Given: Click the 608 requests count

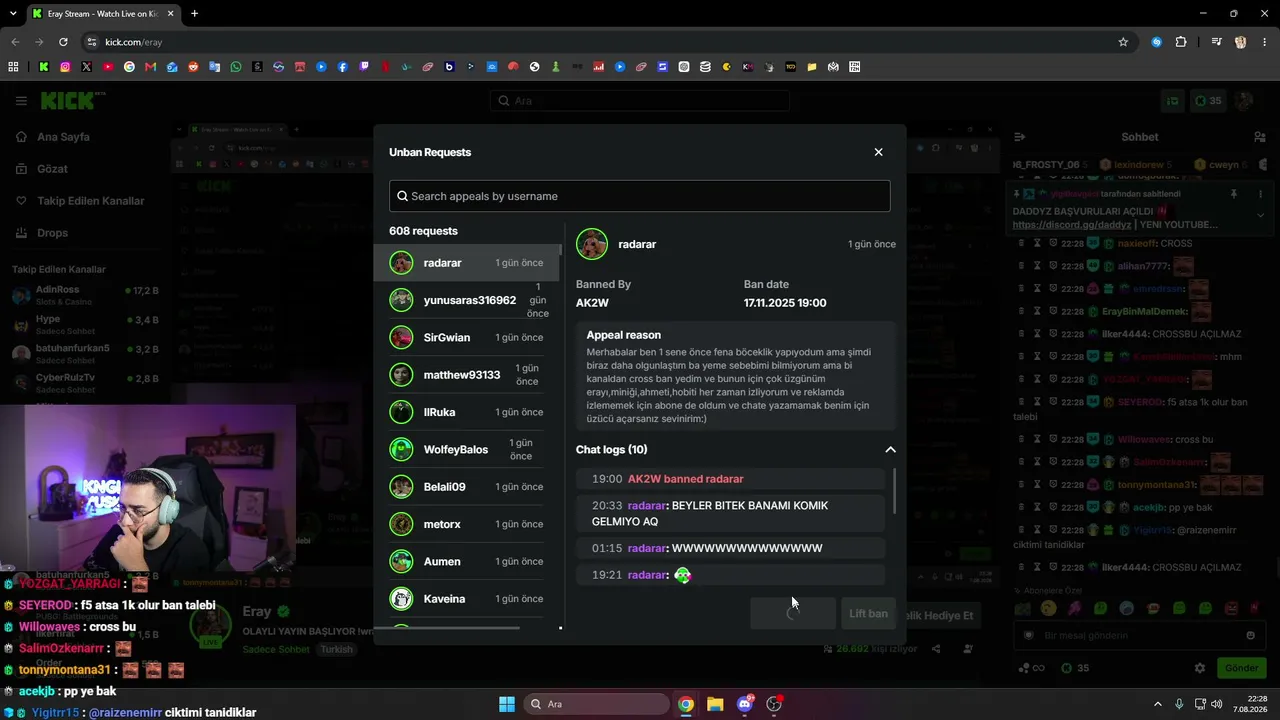Looking at the screenshot, I should [423, 231].
